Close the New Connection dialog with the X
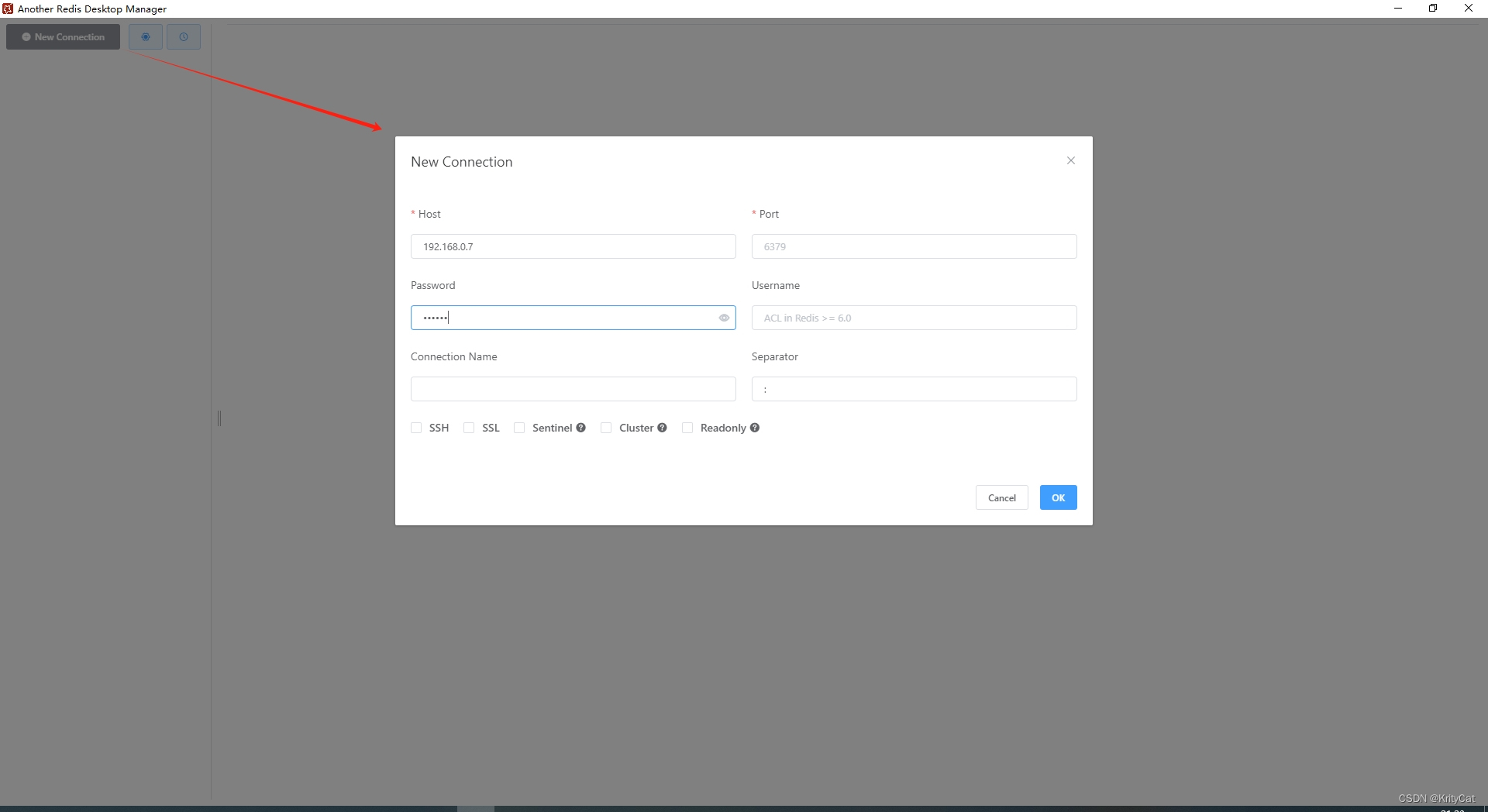This screenshot has height=812, width=1488. (x=1071, y=160)
